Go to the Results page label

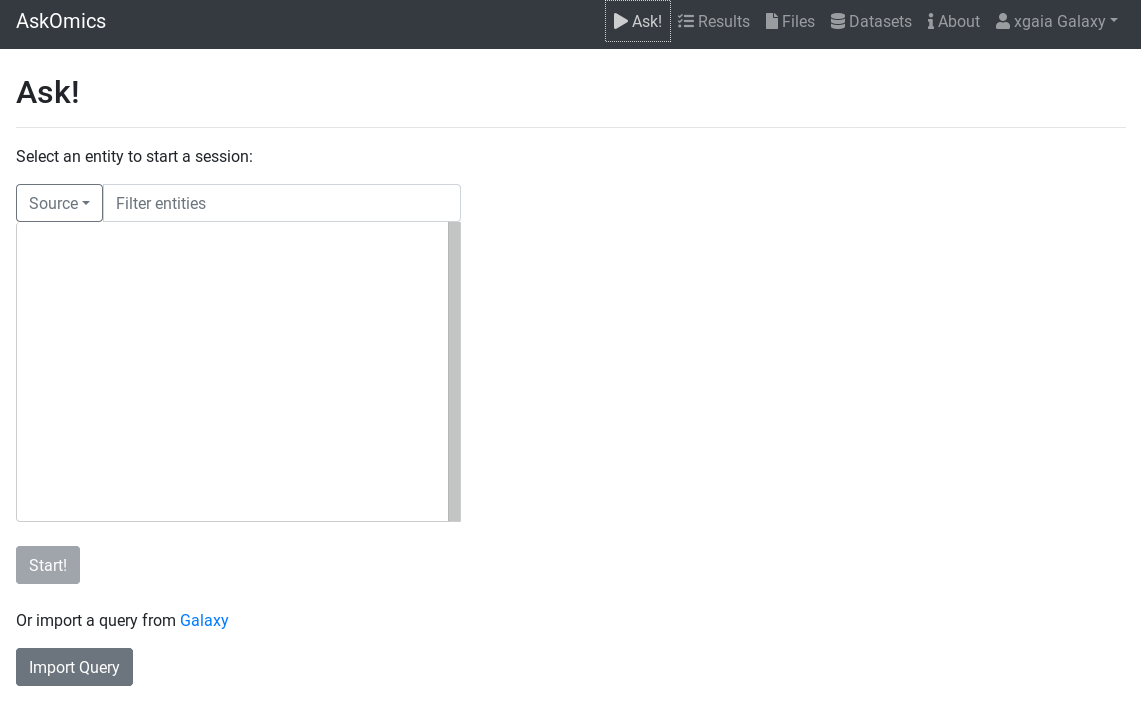point(723,22)
